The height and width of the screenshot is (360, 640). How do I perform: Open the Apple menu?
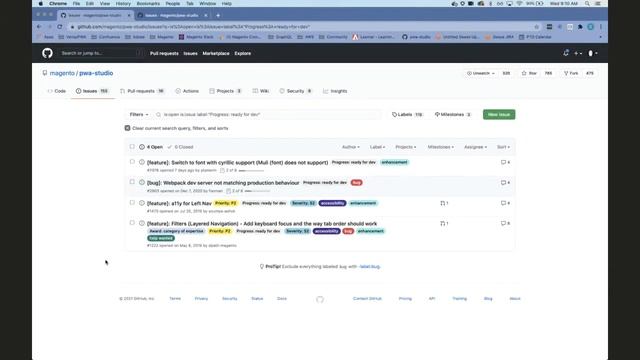pos(40,4)
